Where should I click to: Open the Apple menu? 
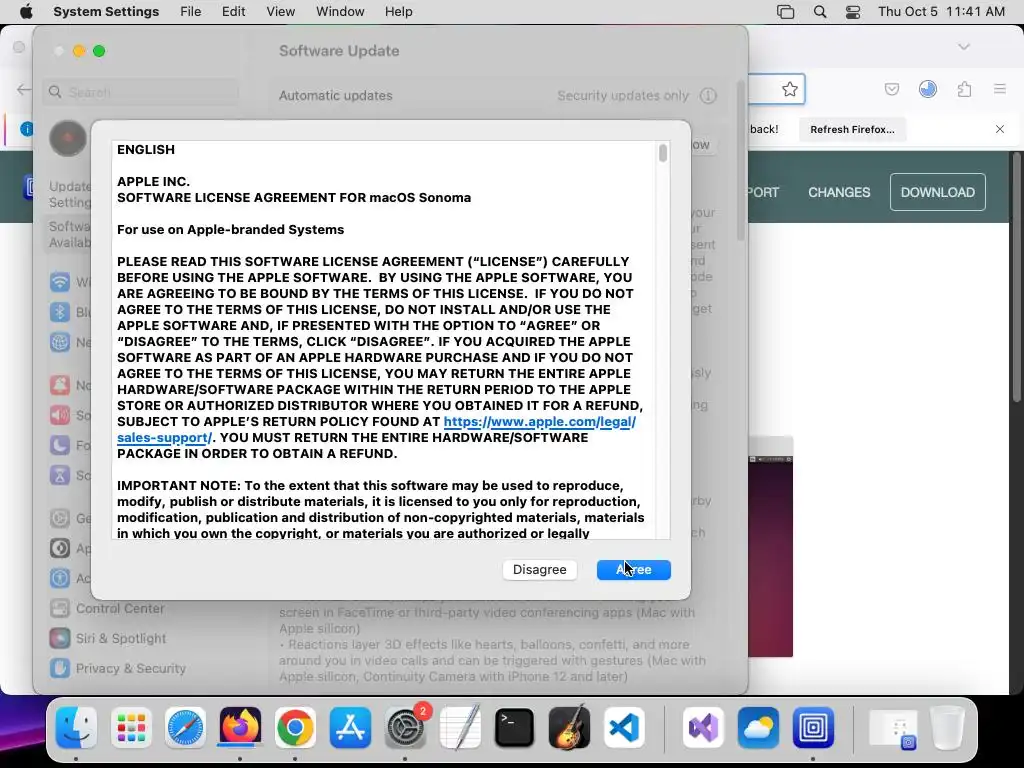click(26, 12)
